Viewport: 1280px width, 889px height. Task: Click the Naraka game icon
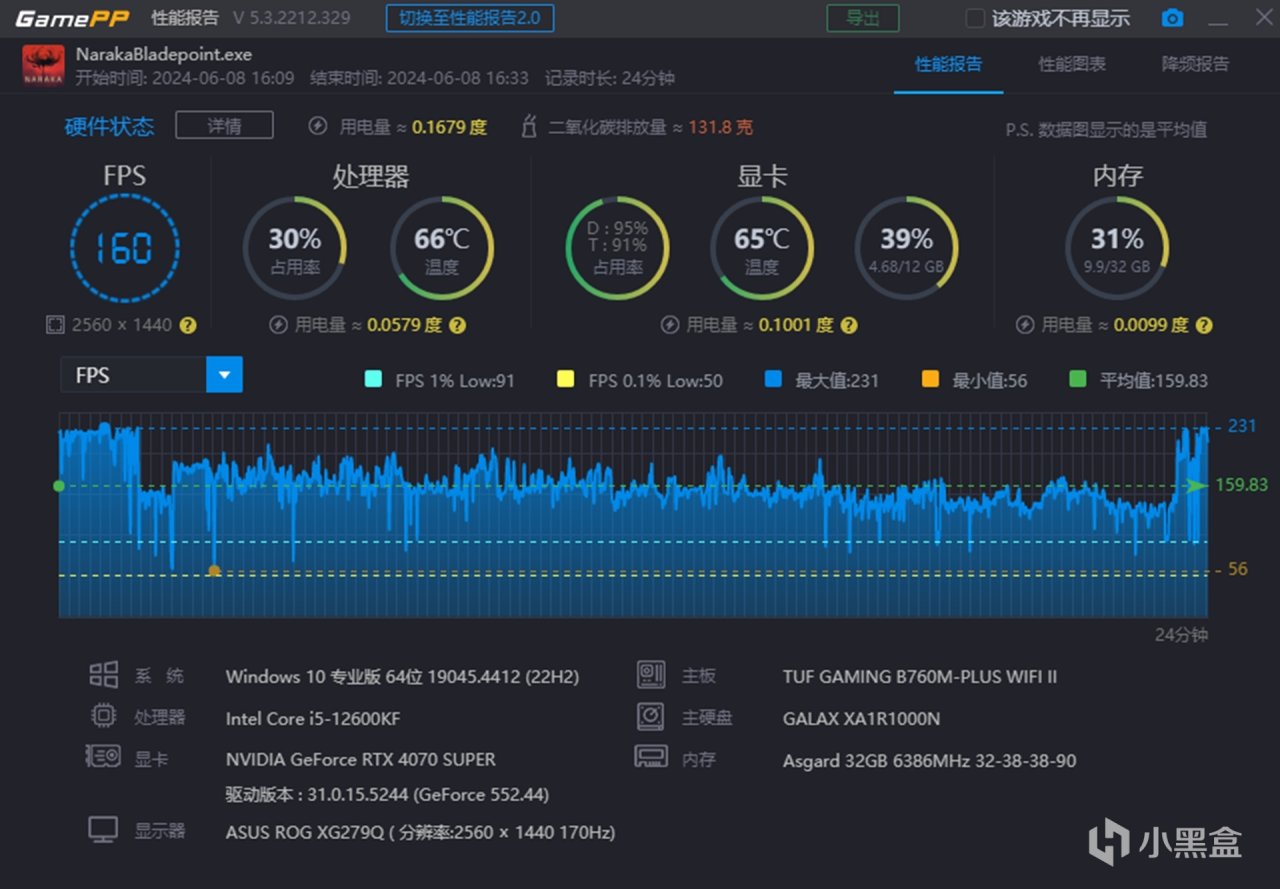tap(44, 65)
